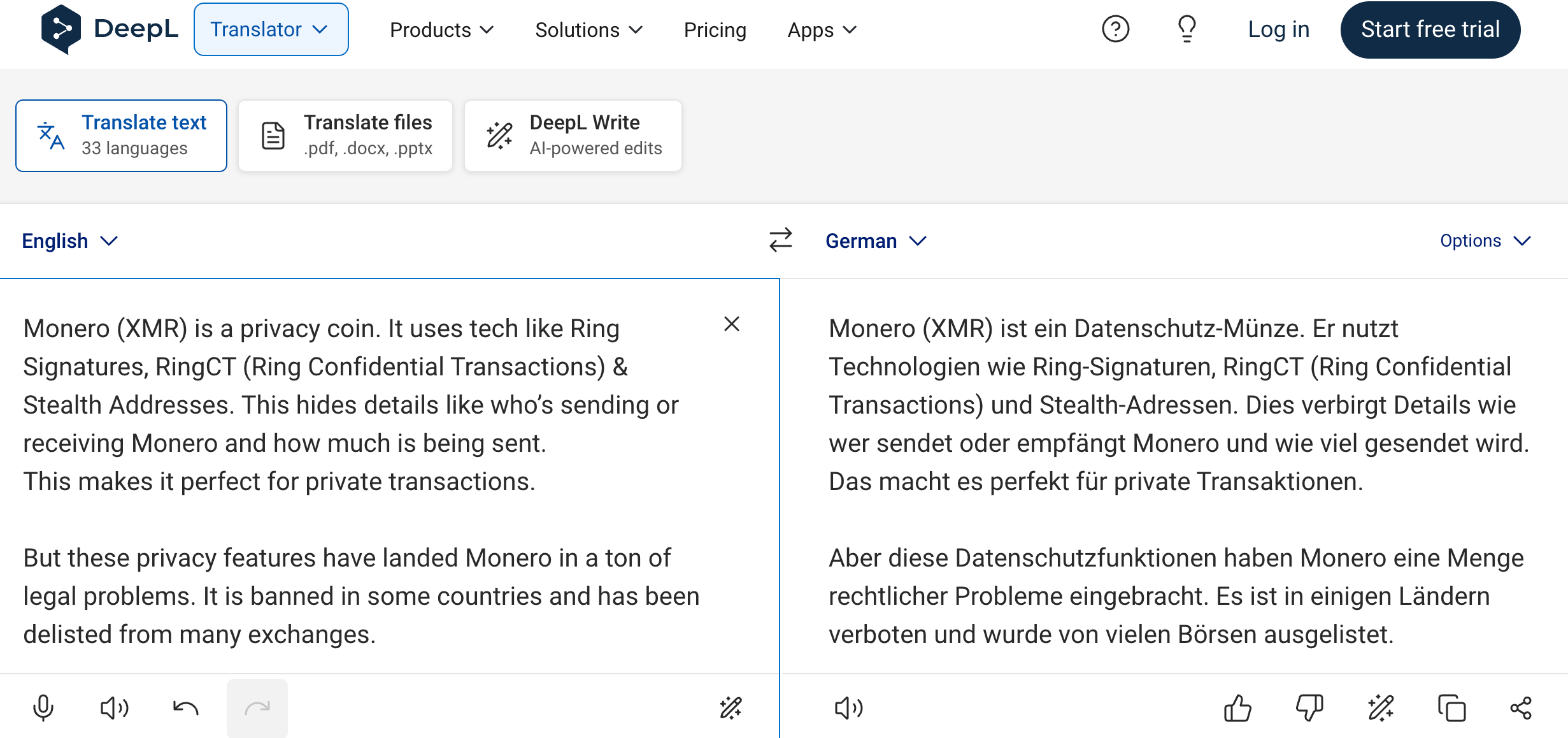Expand the translation Options menu
Screen dimensions: 1568x738
(x=1485, y=241)
